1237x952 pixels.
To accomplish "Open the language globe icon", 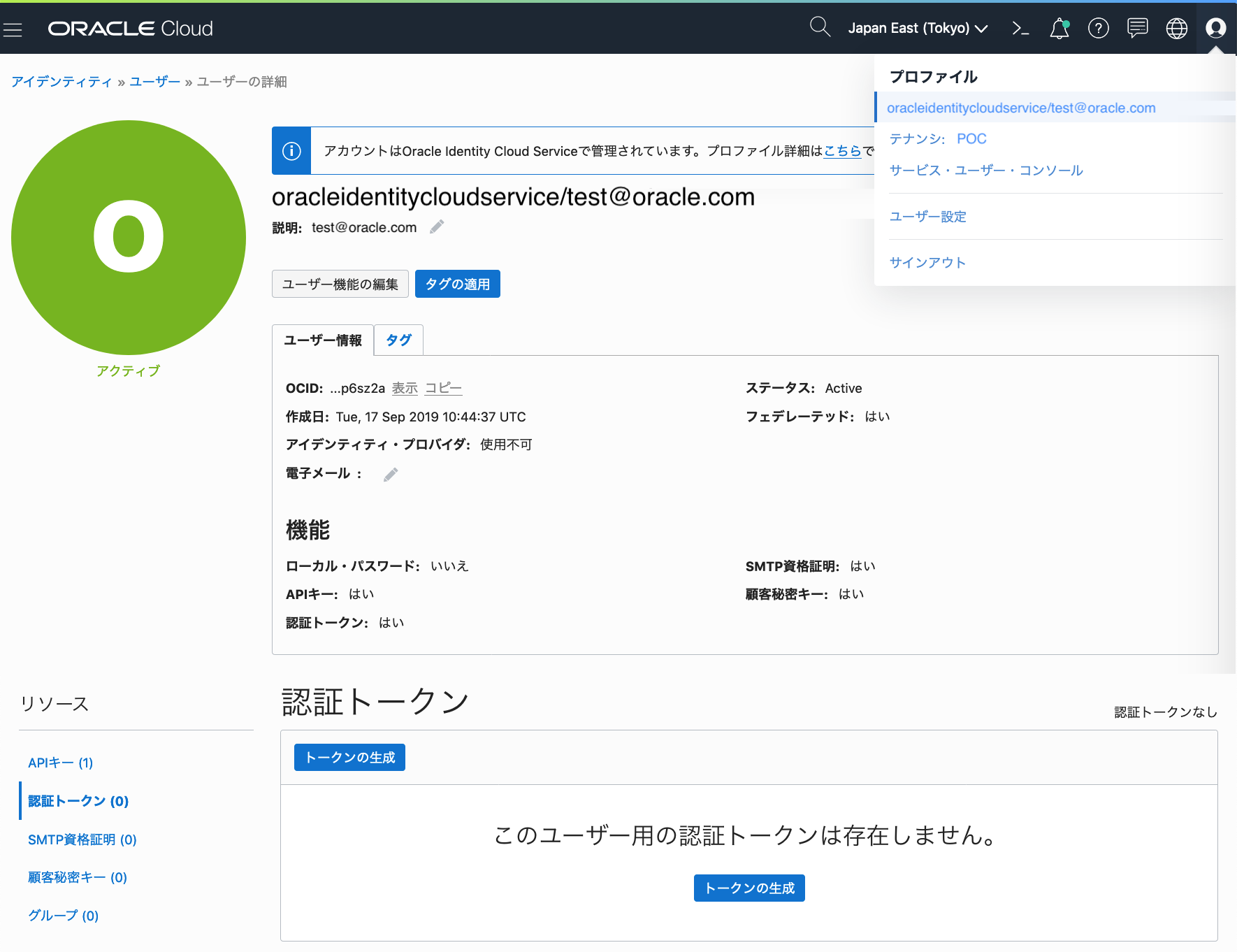I will point(1177,29).
